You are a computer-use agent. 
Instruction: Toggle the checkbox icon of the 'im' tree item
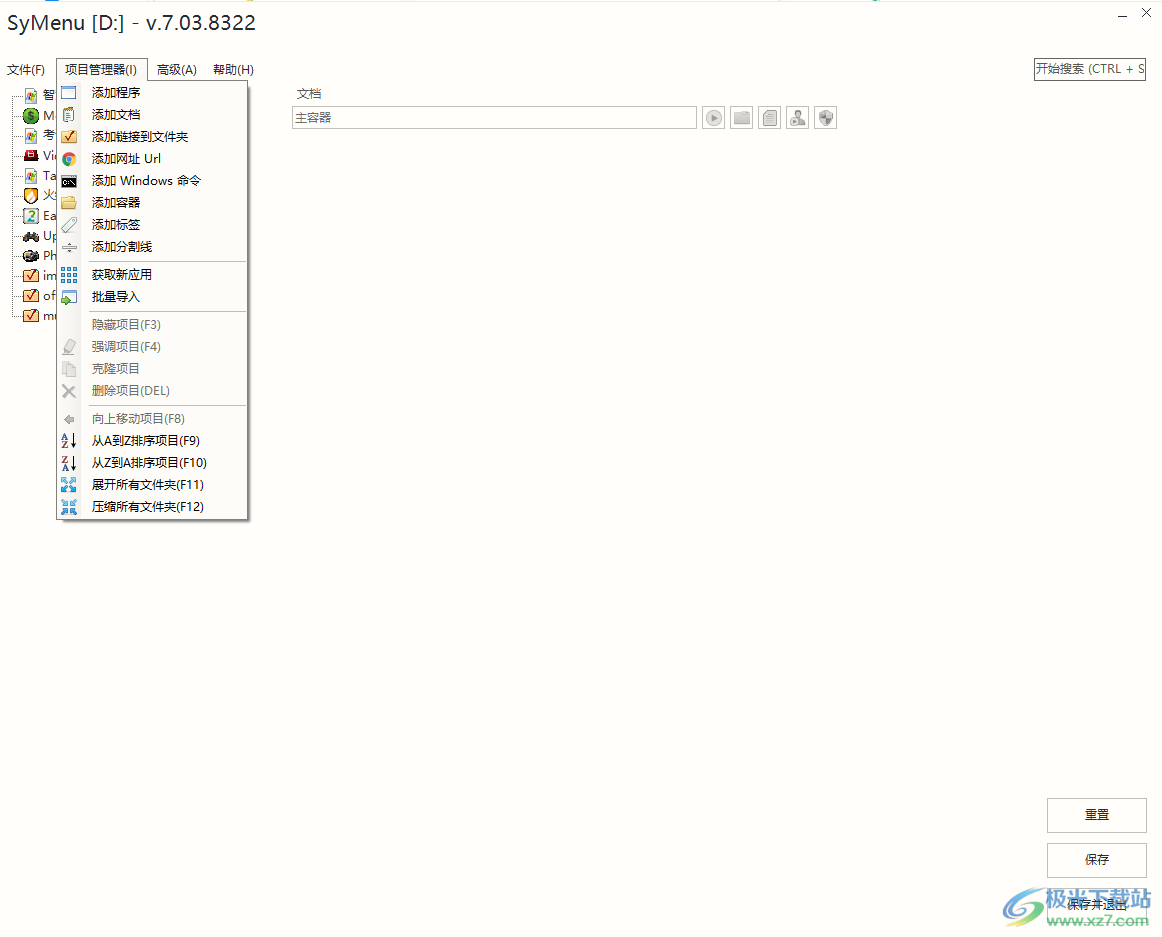(x=30, y=275)
